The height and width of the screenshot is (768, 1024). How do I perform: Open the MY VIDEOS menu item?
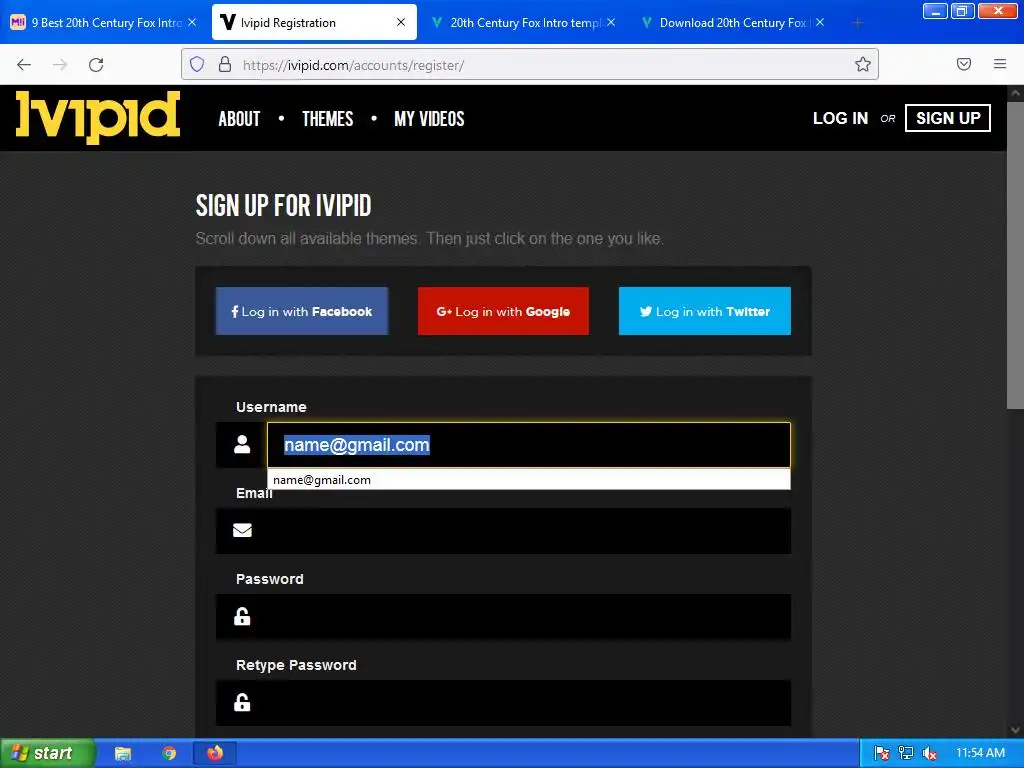[429, 119]
